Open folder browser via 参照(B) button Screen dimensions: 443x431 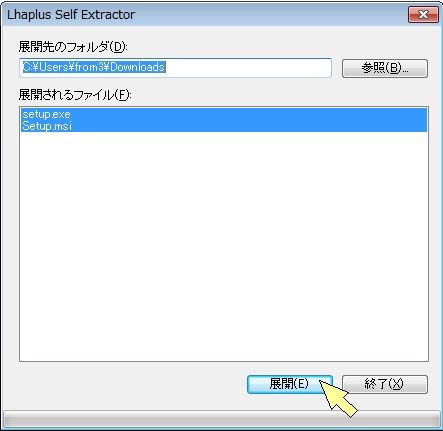[x=385, y=68]
